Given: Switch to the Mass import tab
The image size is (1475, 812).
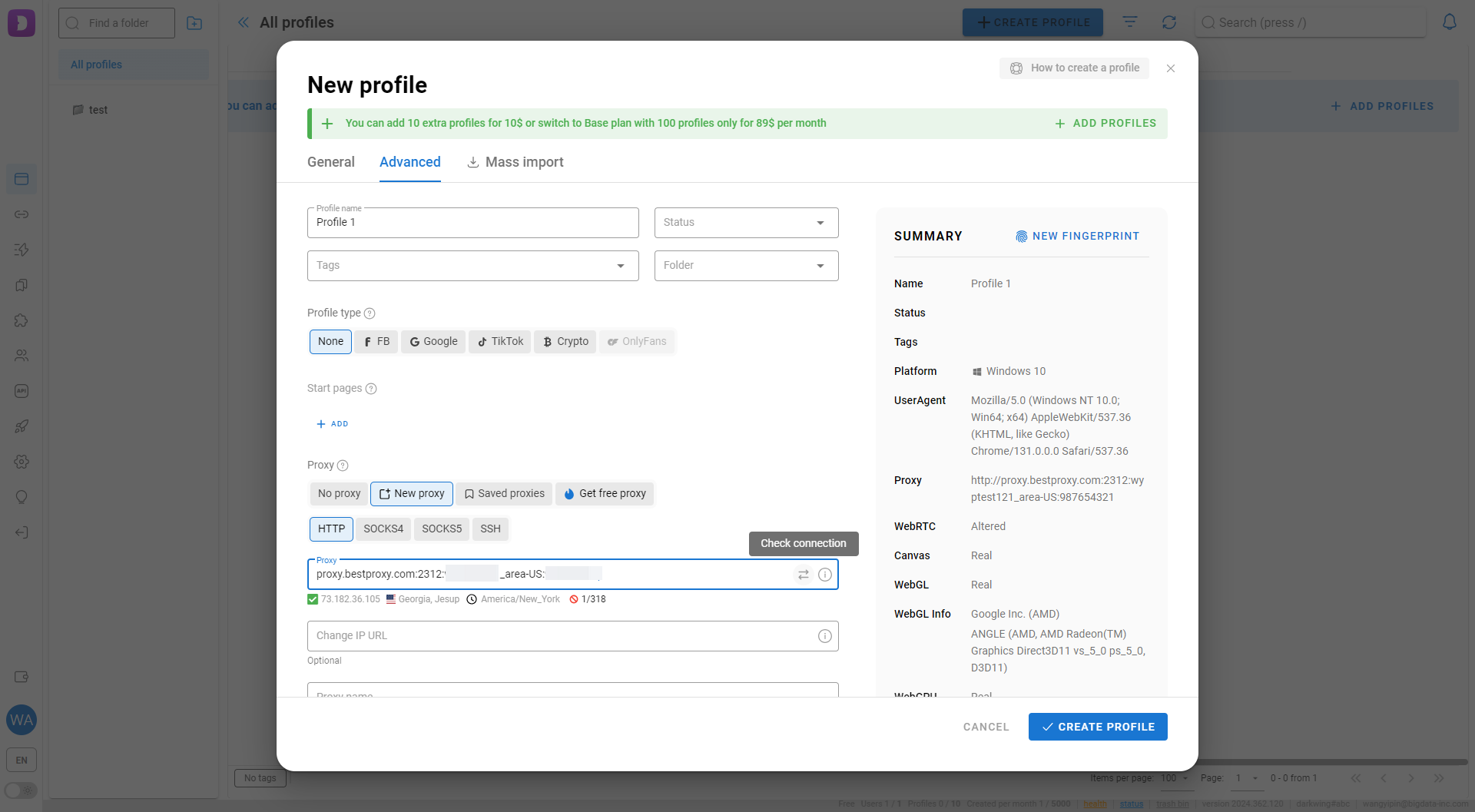Looking at the screenshot, I should click(515, 162).
